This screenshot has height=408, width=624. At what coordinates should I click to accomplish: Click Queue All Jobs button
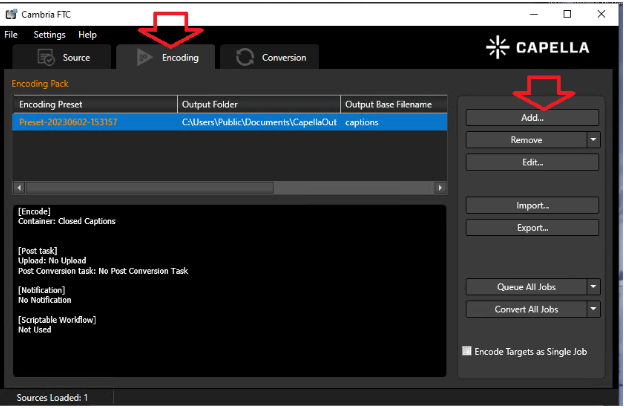[526, 287]
